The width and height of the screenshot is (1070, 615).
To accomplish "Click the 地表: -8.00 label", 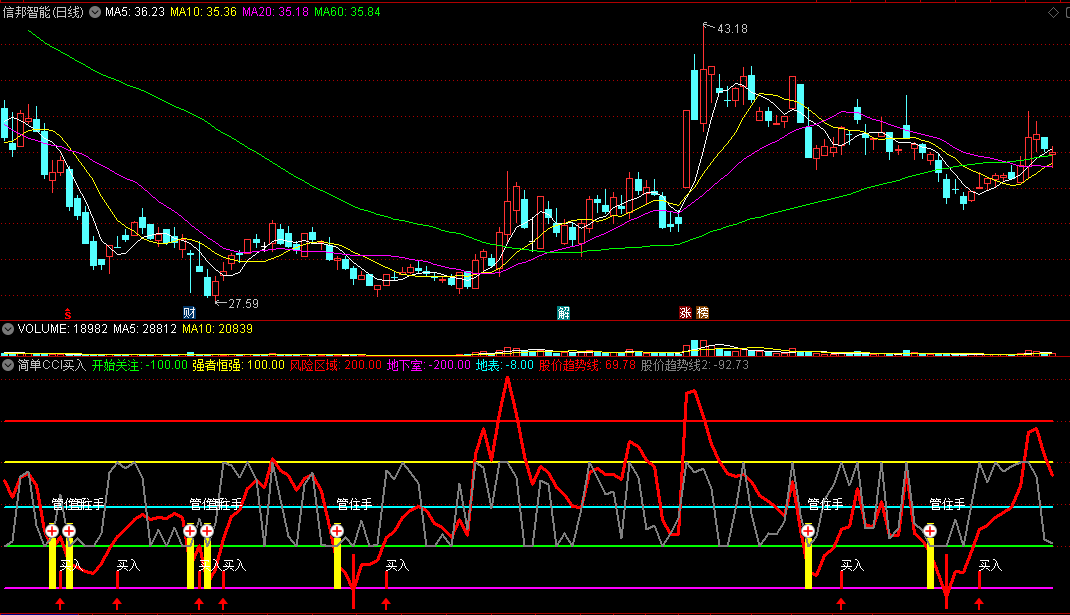I will pos(504,365).
